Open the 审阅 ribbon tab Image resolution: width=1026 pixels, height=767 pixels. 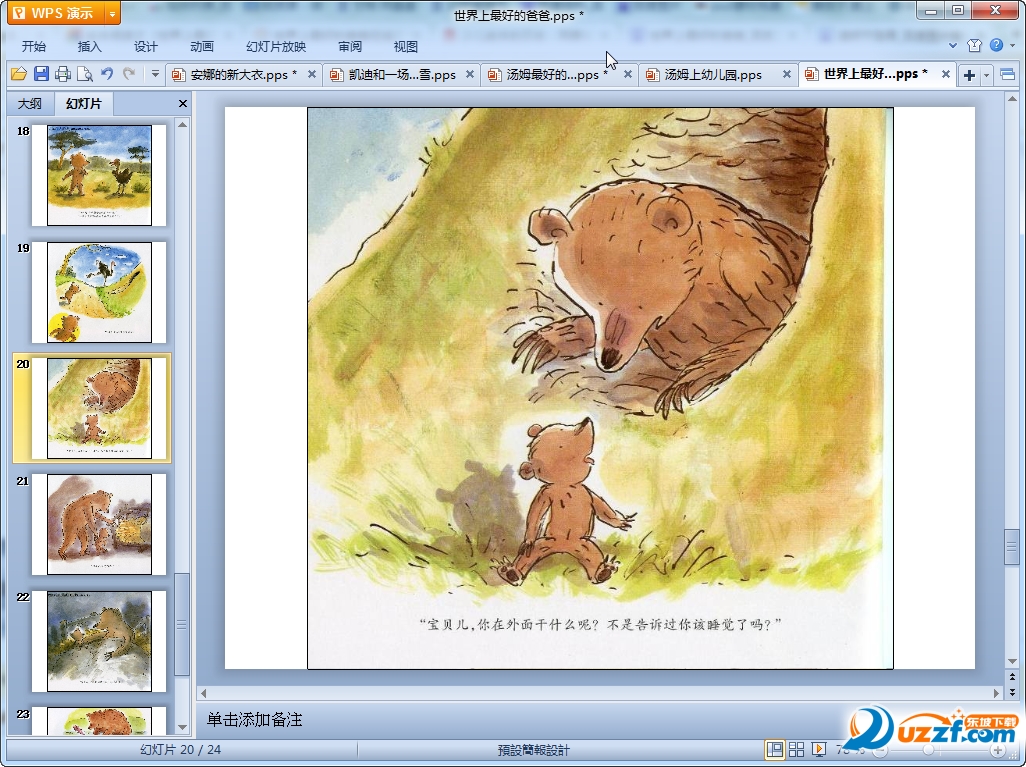[x=350, y=46]
